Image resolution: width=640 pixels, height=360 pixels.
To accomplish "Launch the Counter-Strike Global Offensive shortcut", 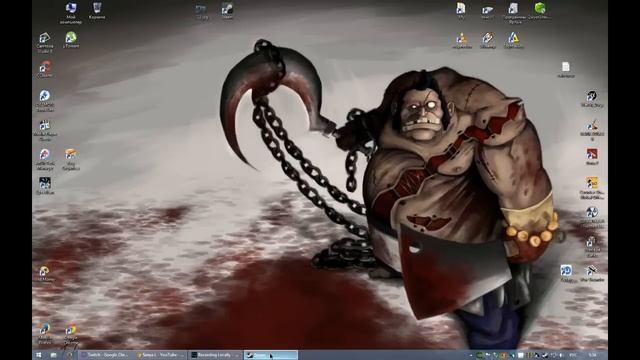I will pyautogui.click(x=592, y=188).
